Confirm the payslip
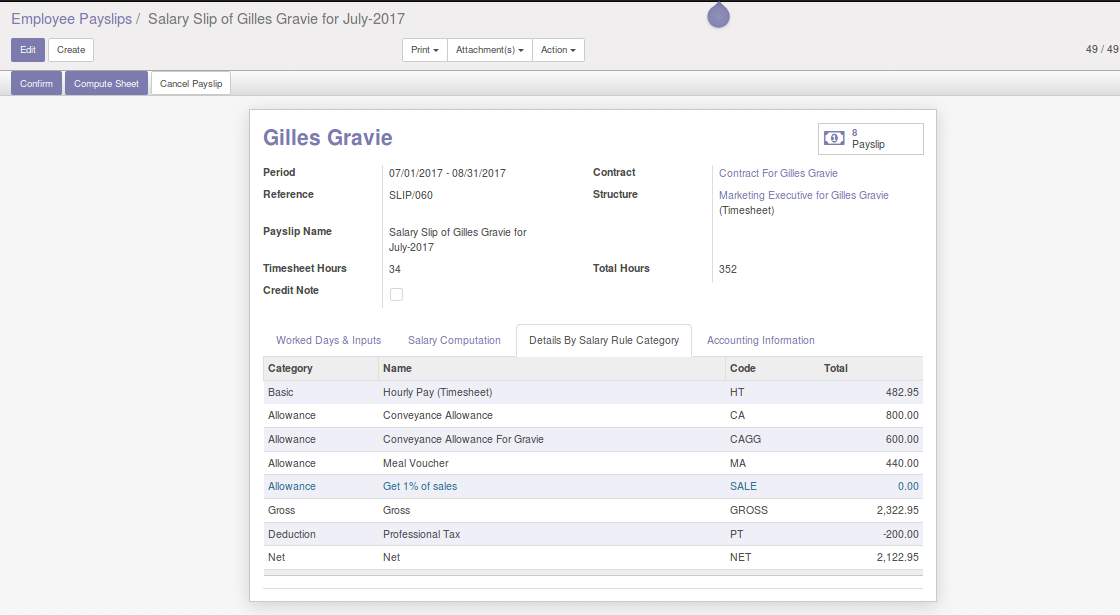The width and height of the screenshot is (1120, 615). point(37,83)
